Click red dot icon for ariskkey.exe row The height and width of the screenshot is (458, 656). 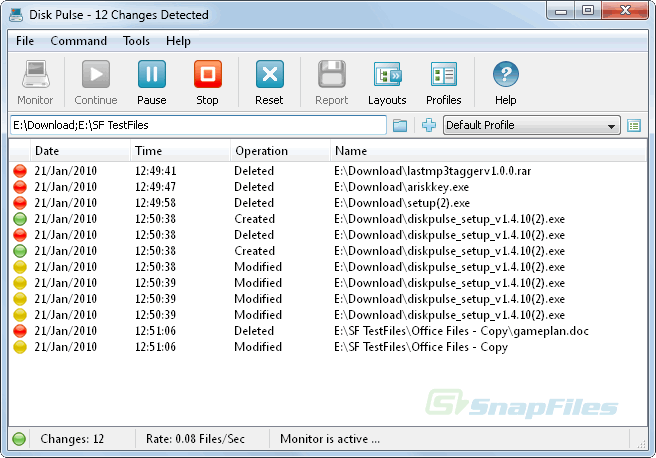[x=20, y=187]
